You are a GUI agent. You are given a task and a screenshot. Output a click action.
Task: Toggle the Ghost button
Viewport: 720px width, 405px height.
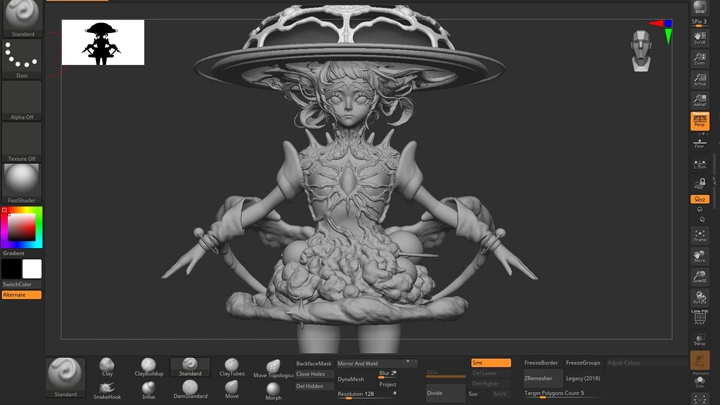point(699,360)
